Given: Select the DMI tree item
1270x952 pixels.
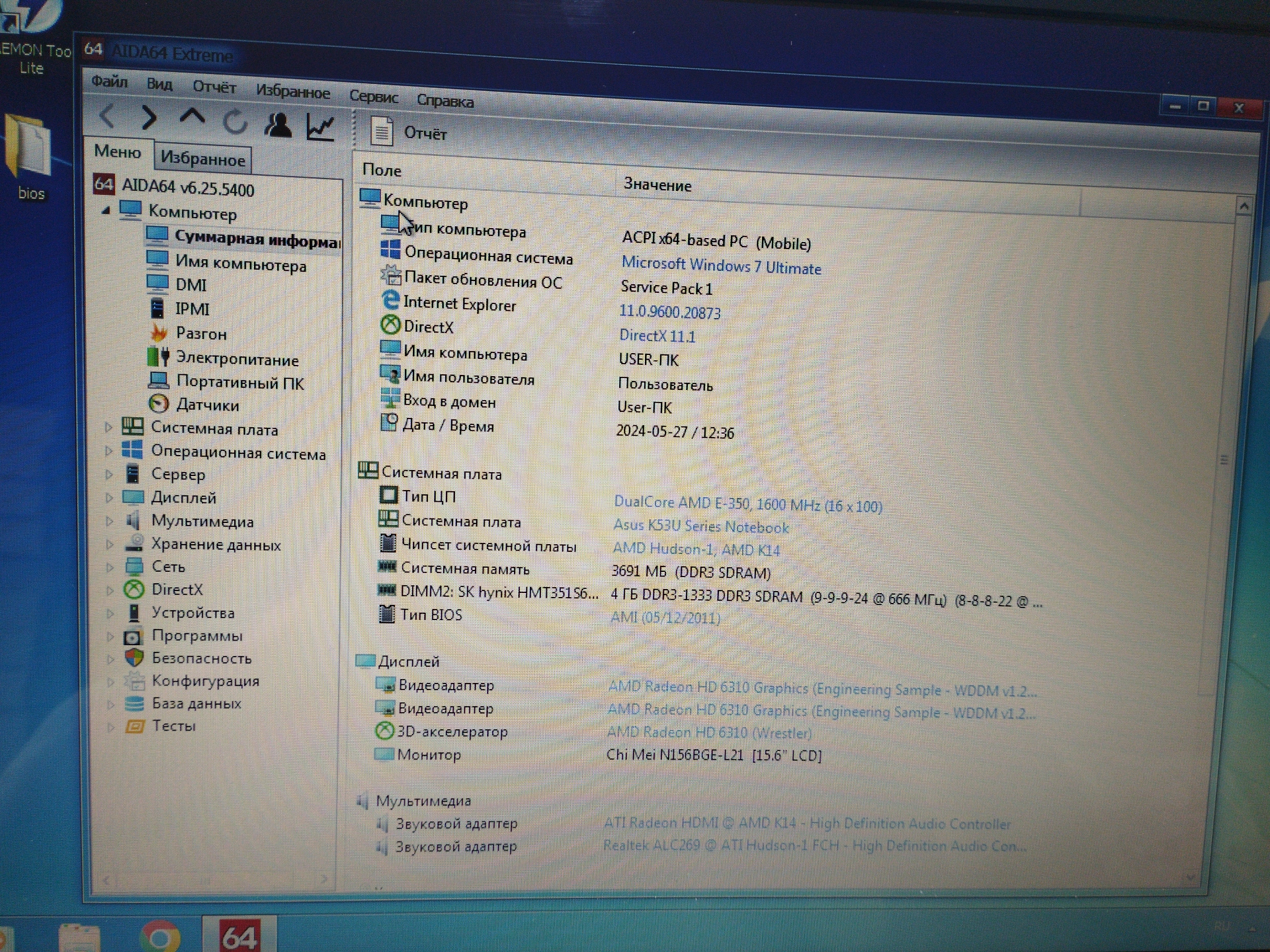Looking at the screenshot, I should pyautogui.click(x=177, y=284).
